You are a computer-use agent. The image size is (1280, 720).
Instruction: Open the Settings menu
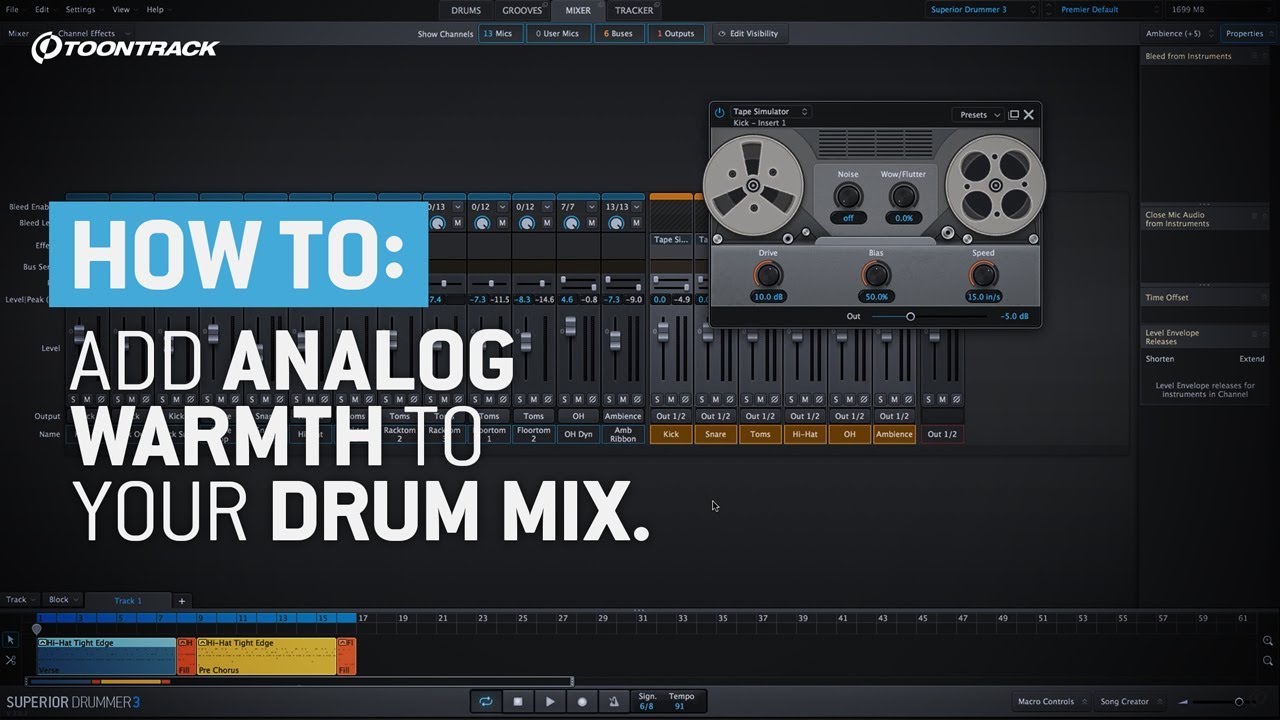[81, 10]
